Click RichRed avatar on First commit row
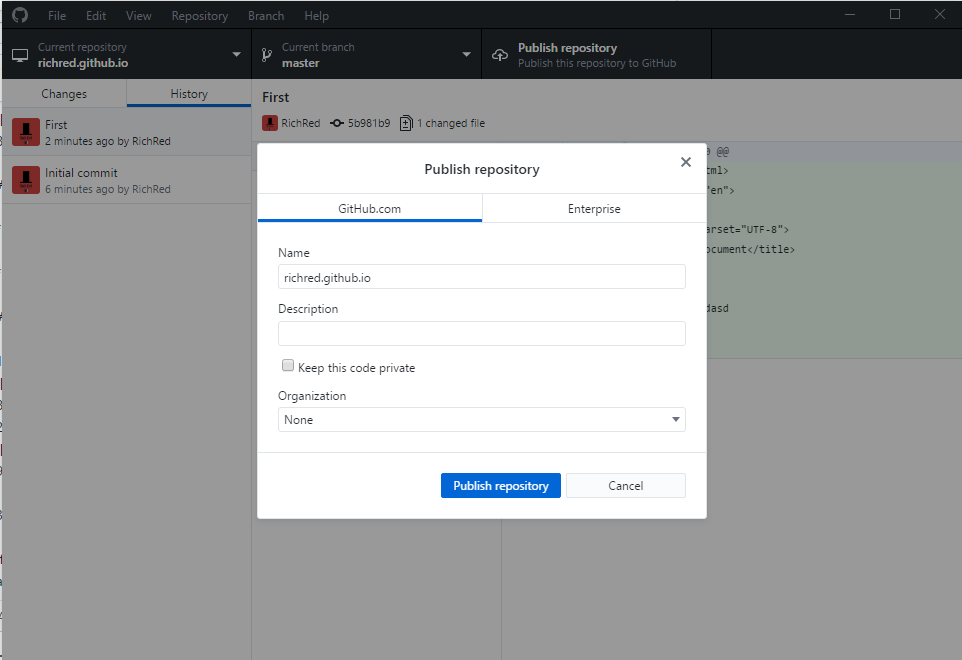The height and width of the screenshot is (660, 962). click(26, 132)
